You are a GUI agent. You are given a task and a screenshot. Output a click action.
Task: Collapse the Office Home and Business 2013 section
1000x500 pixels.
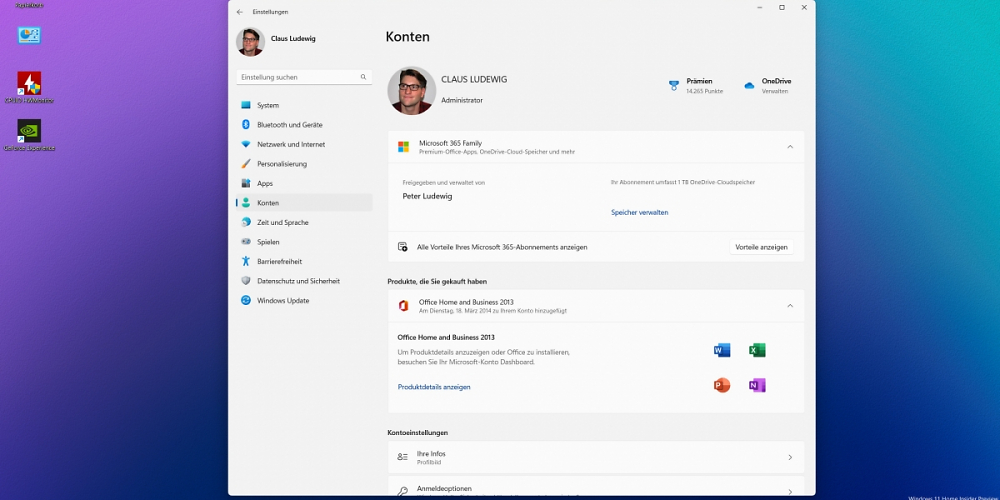(x=790, y=306)
